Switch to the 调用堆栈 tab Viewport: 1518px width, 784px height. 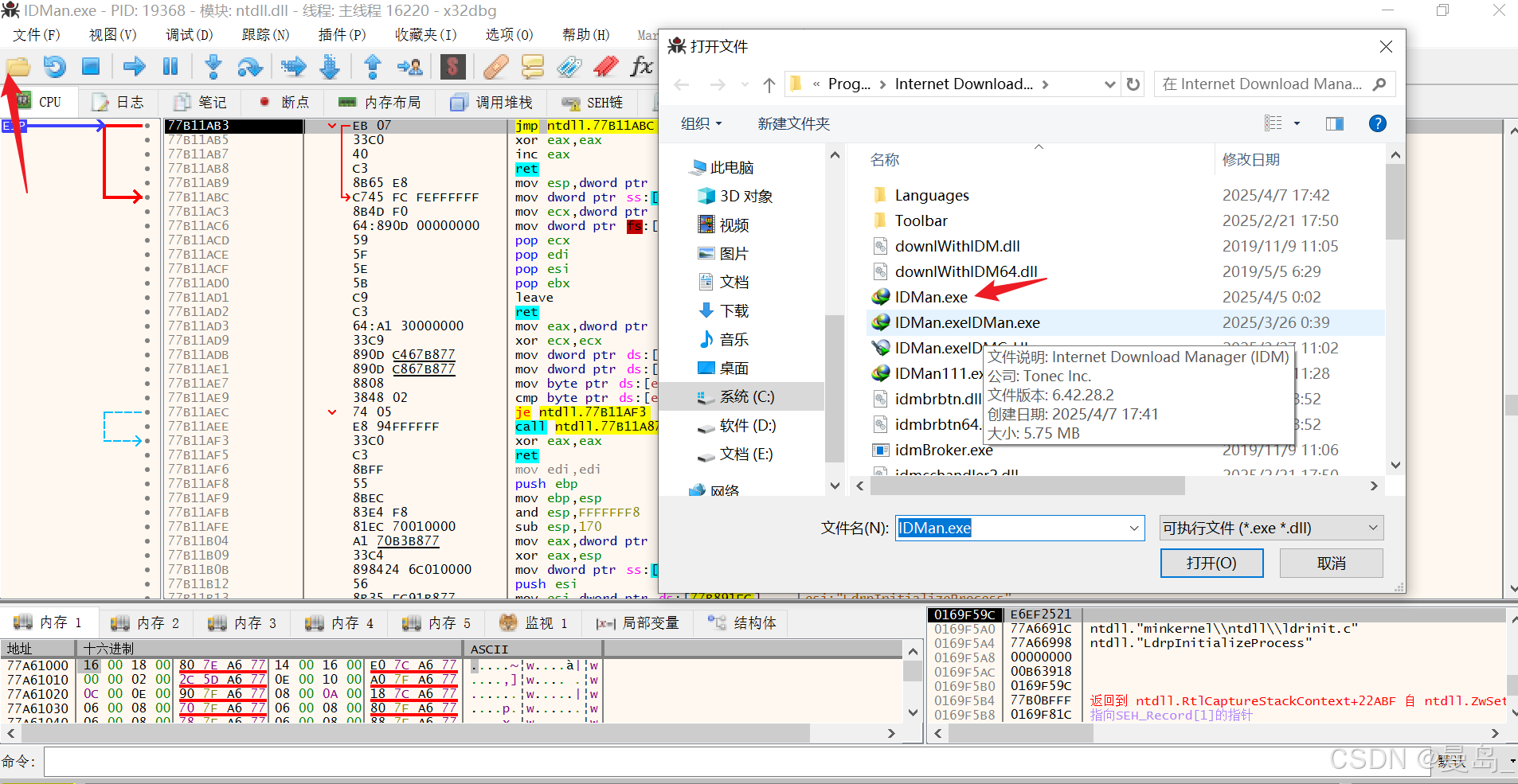pos(491,102)
